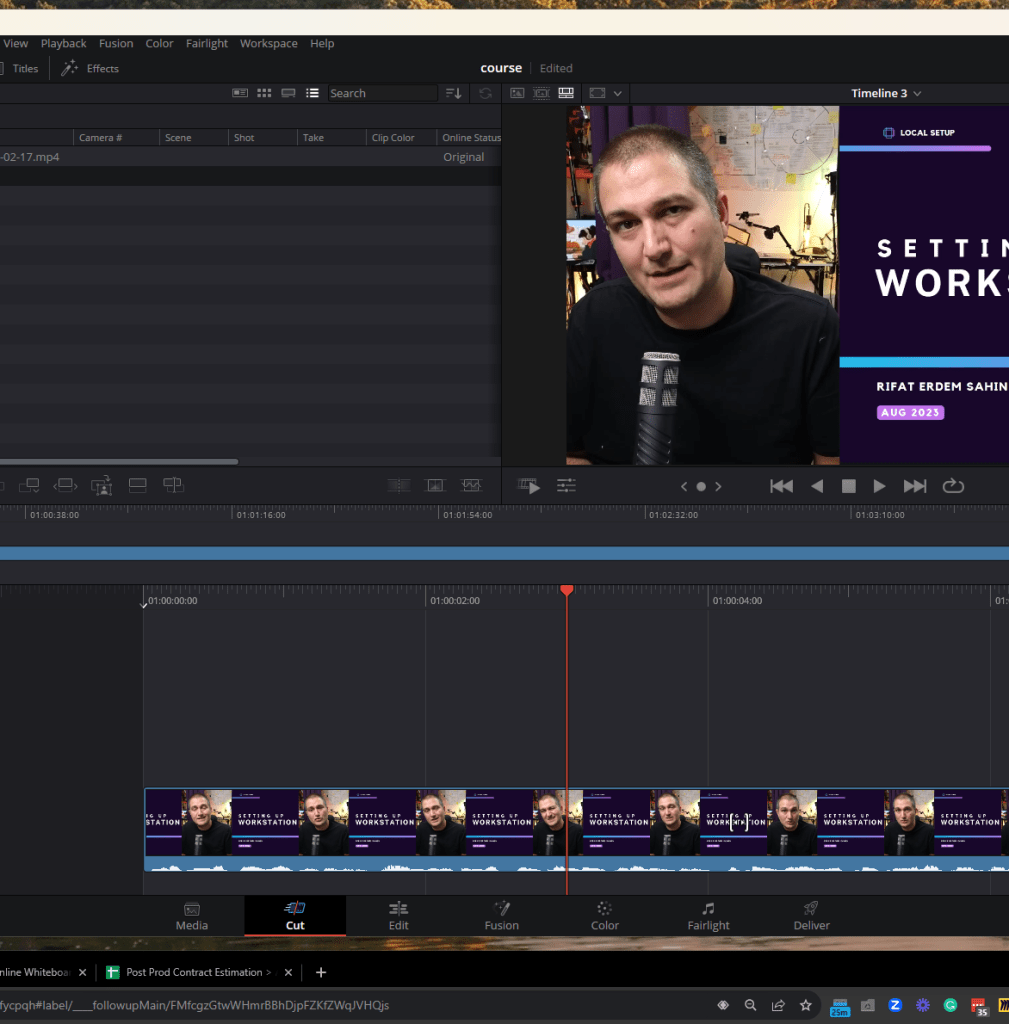This screenshot has height=1024, width=1009.
Task: Click the sync/refresh icon beside sort
Action: tap(485, 93)
